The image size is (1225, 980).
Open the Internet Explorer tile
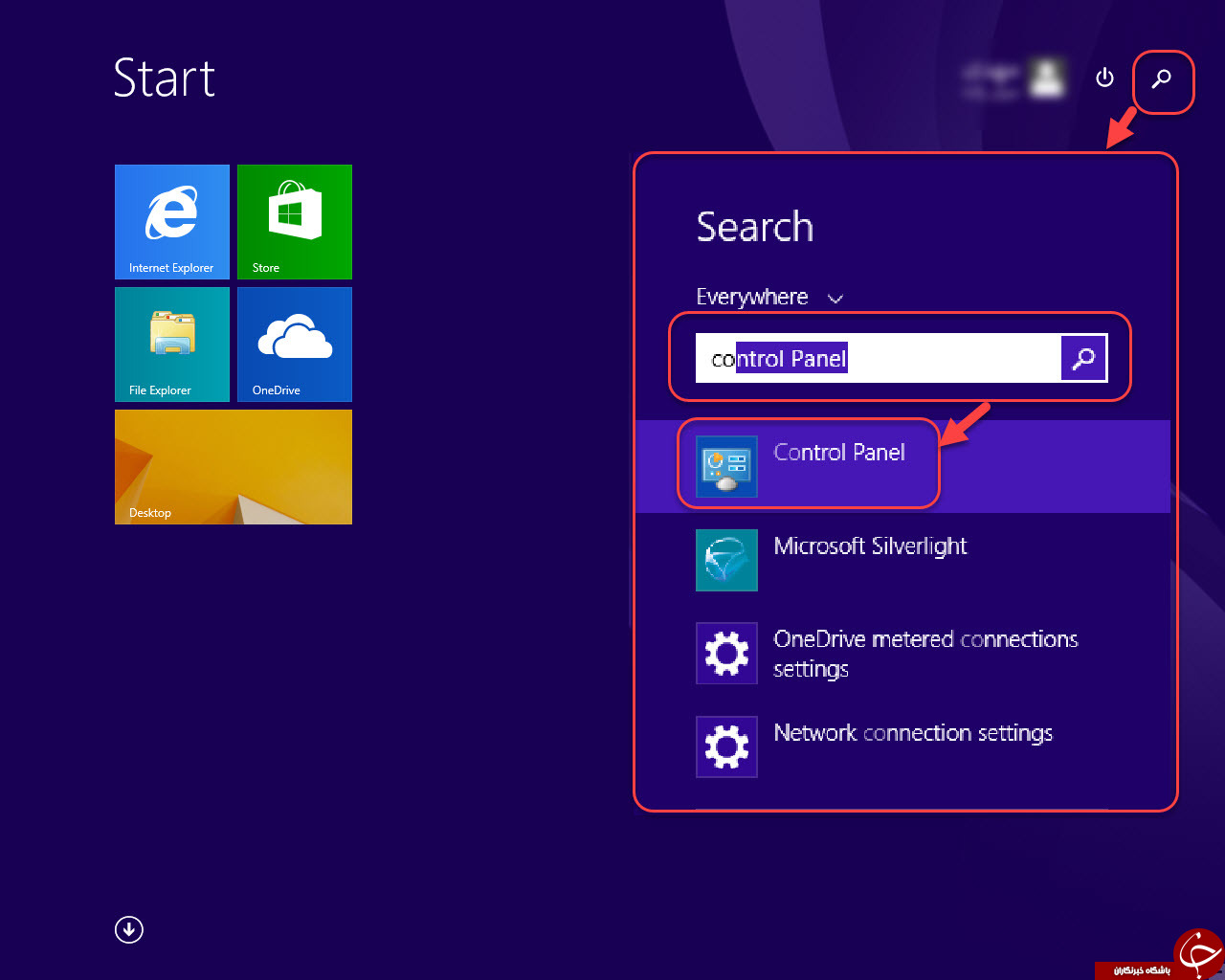pos(172,222)
